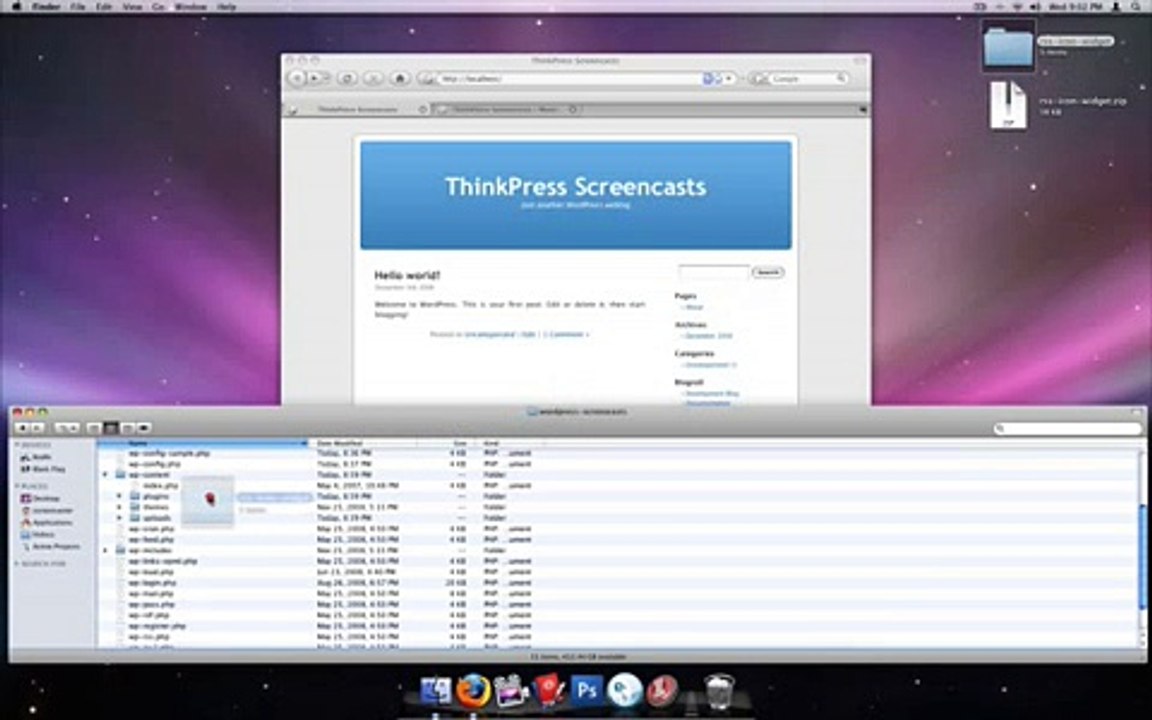This screenshot has height=720, width=1152.
Task: Click the blog Search button
Action: 768,273
